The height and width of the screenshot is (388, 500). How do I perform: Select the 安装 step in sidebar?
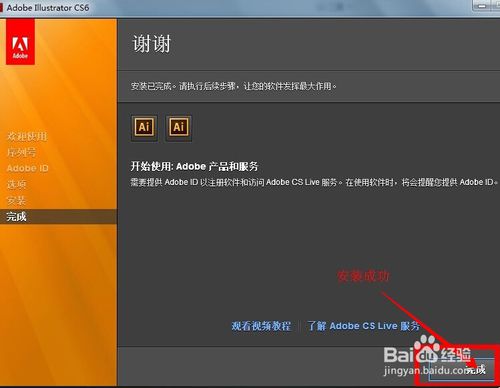(x=16, y=201)
